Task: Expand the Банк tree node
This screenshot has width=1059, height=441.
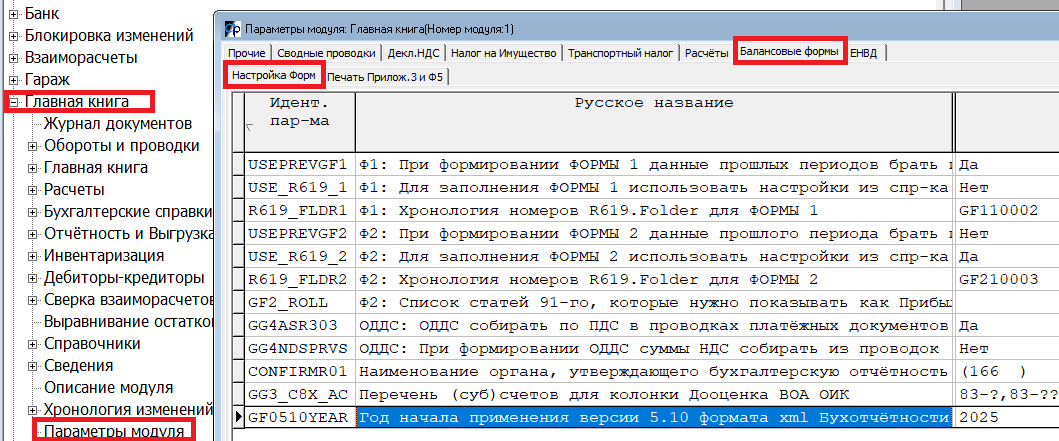Action: [x=14, y=14]
